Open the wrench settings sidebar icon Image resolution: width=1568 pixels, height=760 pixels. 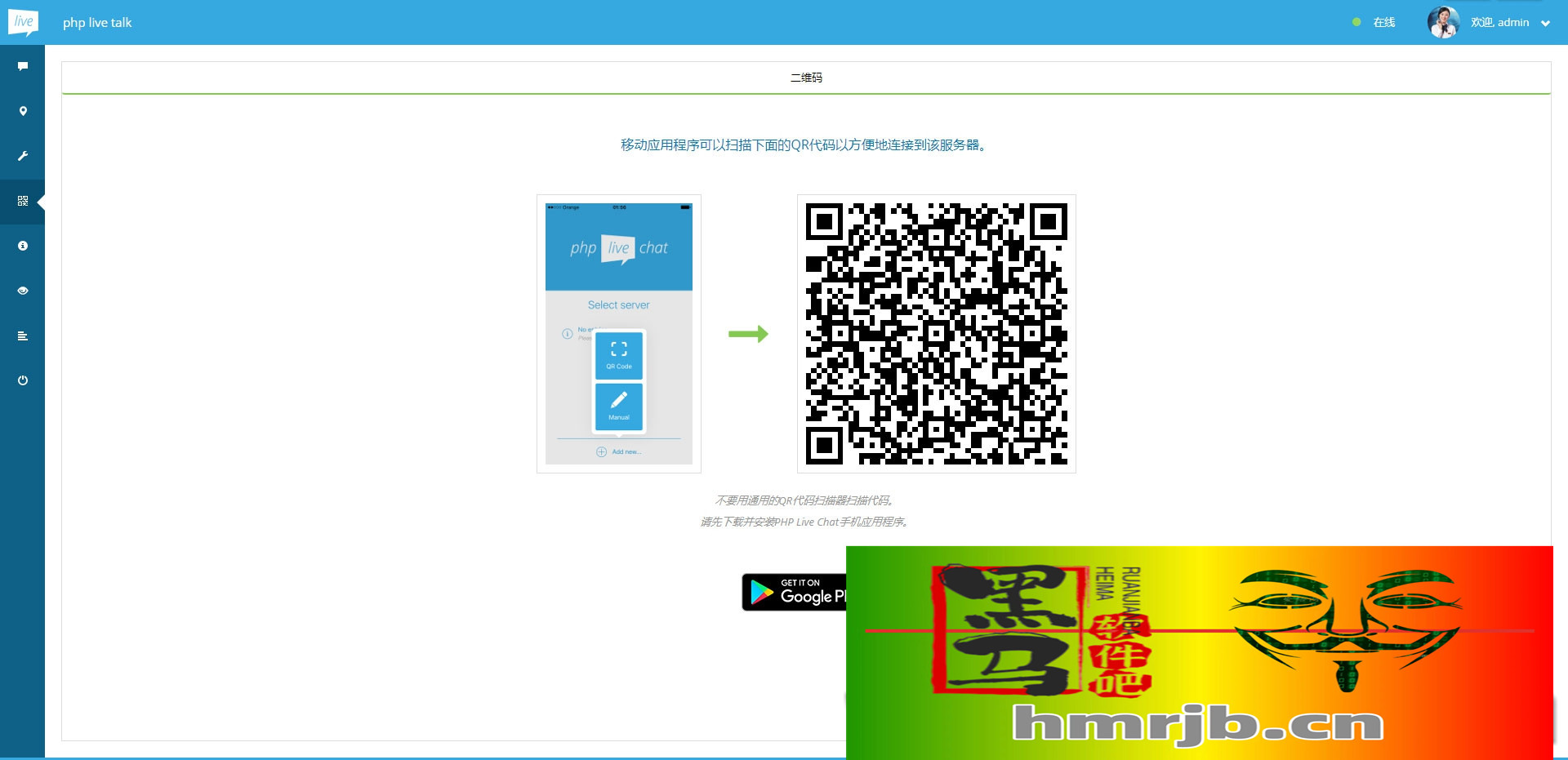pyautogui.click(x=23, y=156)
